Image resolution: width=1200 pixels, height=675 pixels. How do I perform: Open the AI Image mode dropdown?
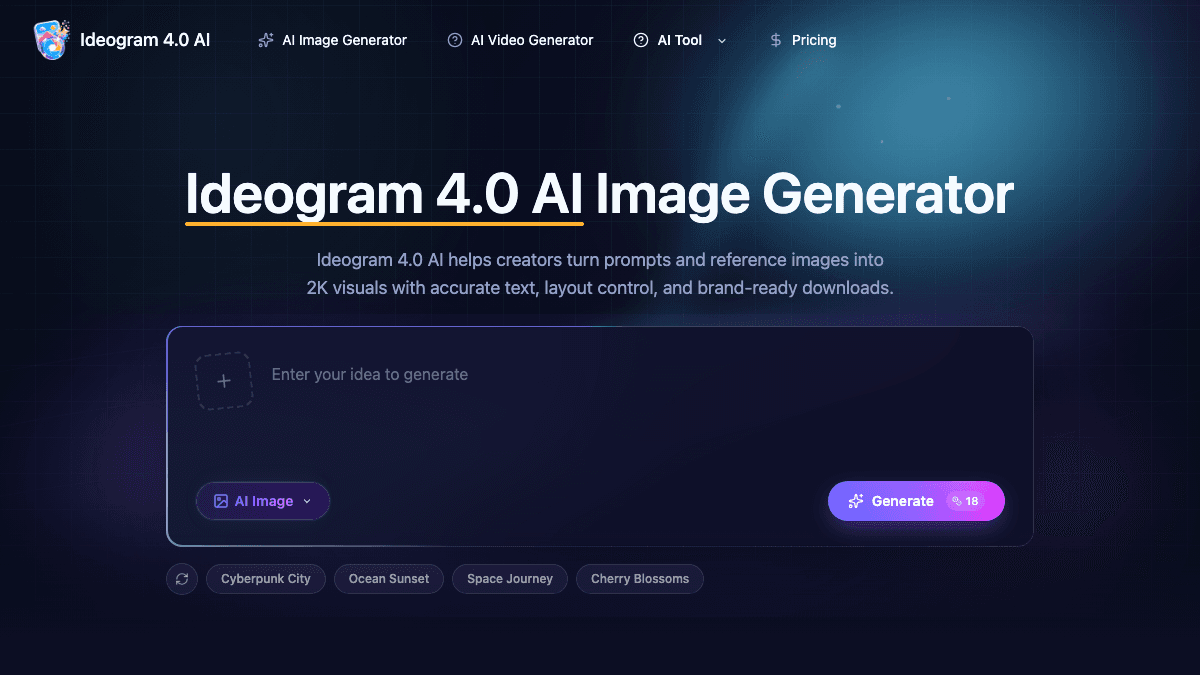click(x=263, y=501)
